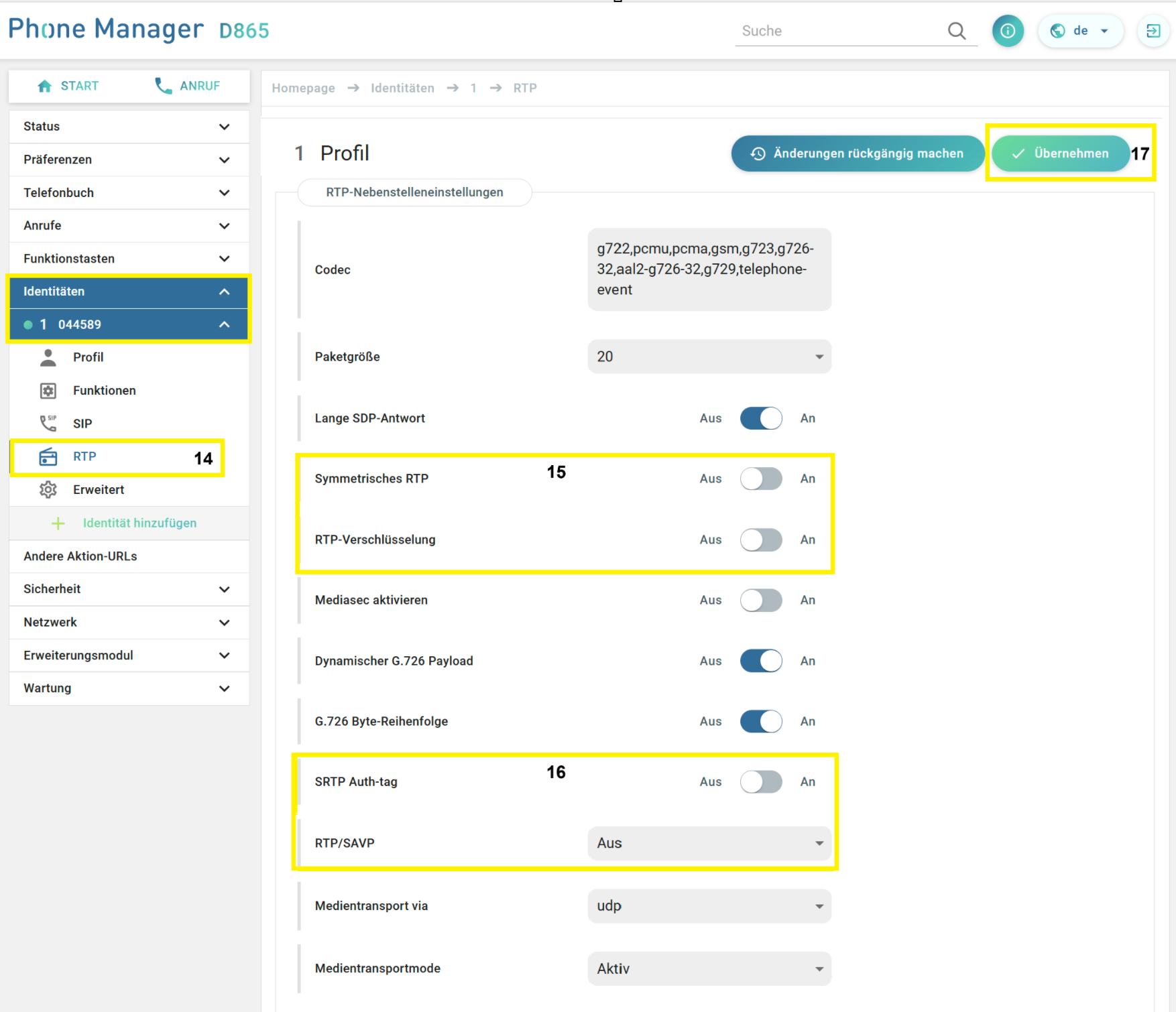Open Profil in identity submenu
The image size is (1176, 1012).
click(x=88, y=357)
